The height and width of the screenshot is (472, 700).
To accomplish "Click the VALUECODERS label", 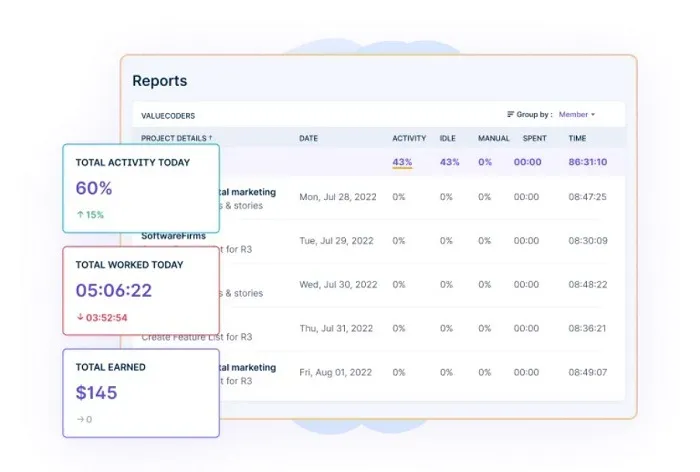I will click(x=168, y=116).
